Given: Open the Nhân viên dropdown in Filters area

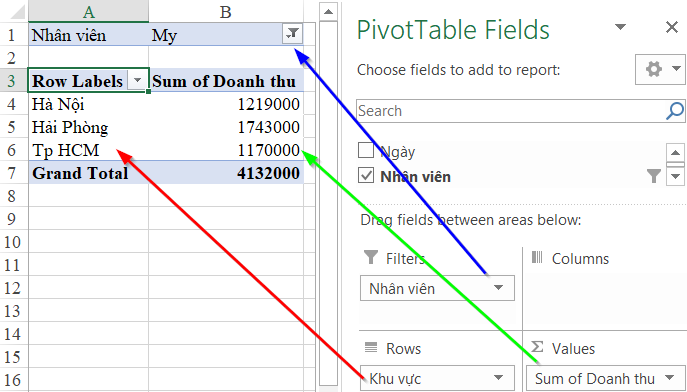Looking at the screenshot, I should point(498,288).
